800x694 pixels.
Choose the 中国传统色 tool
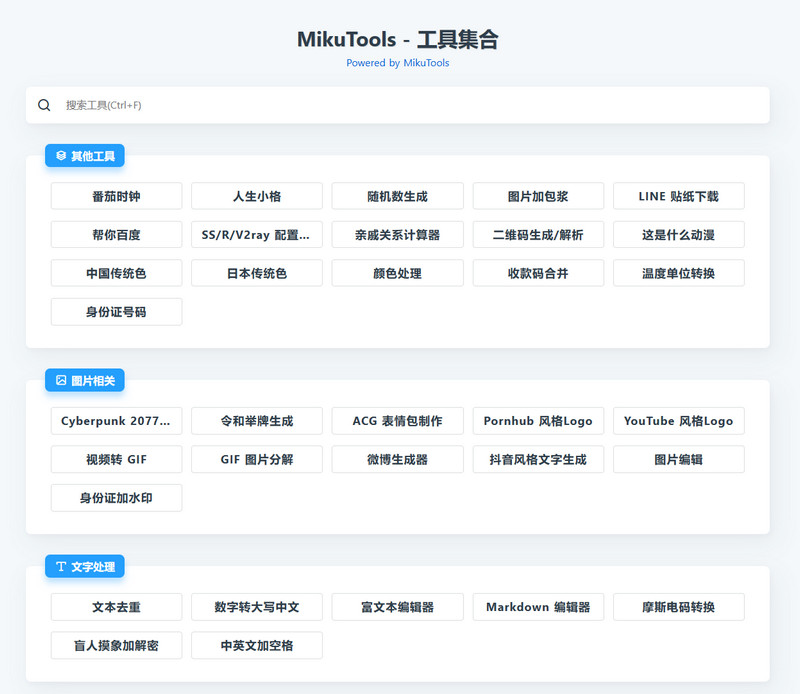tap(116, 273)
